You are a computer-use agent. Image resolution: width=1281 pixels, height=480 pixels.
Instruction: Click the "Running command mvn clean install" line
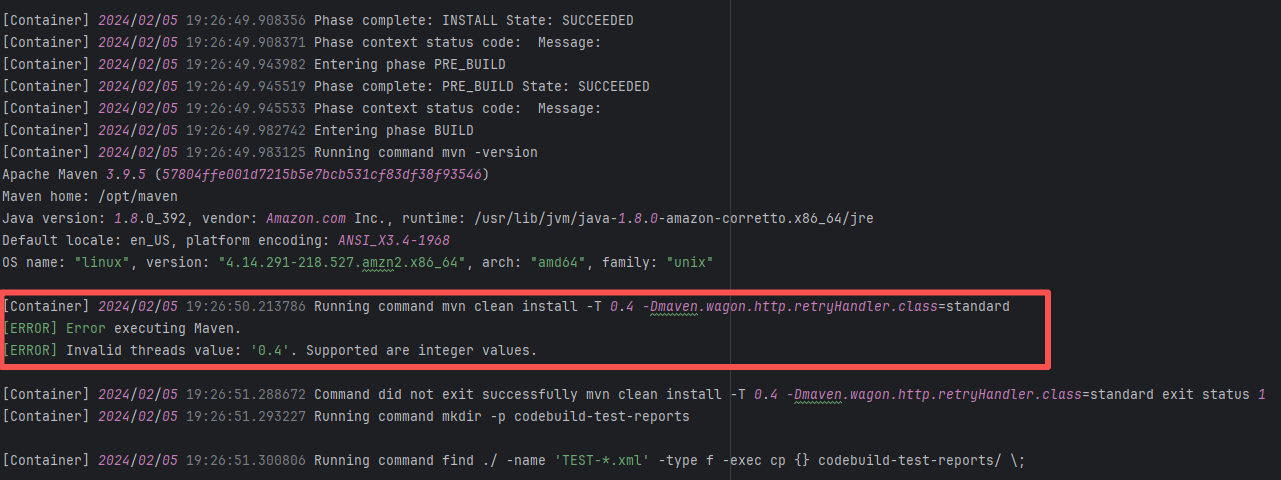coord(660,306)
